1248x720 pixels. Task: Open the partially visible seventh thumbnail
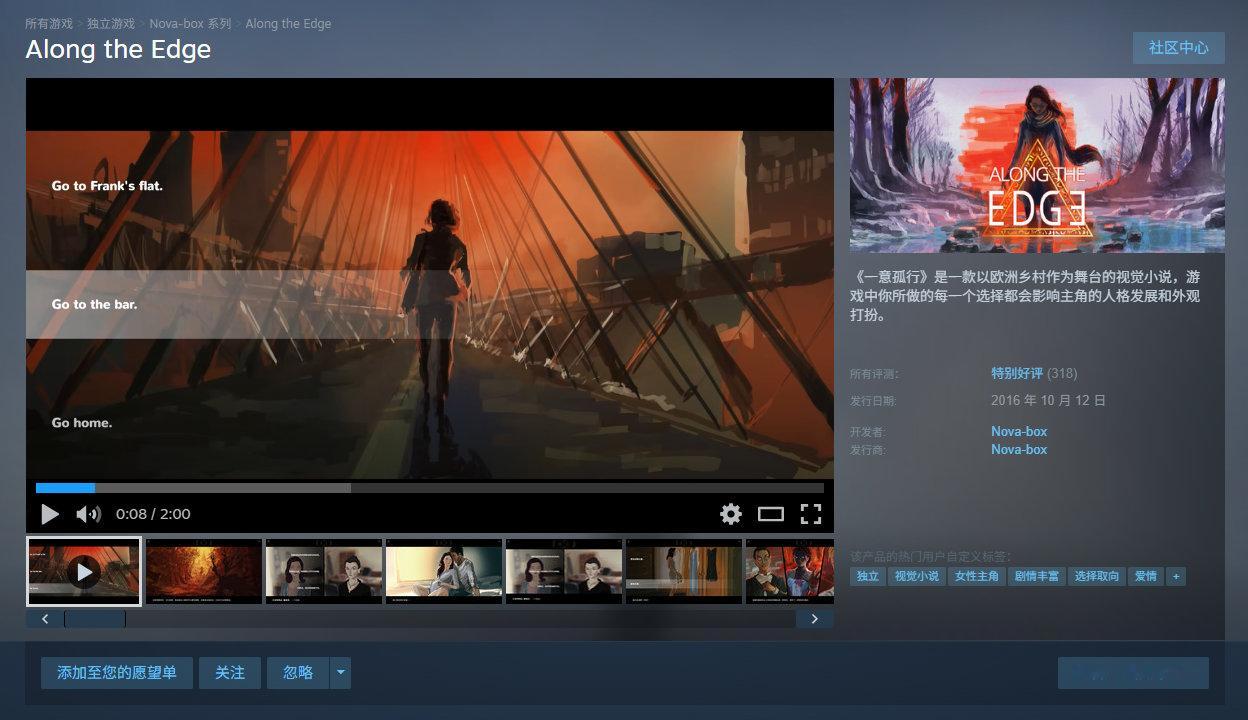(x=790, y=572)
